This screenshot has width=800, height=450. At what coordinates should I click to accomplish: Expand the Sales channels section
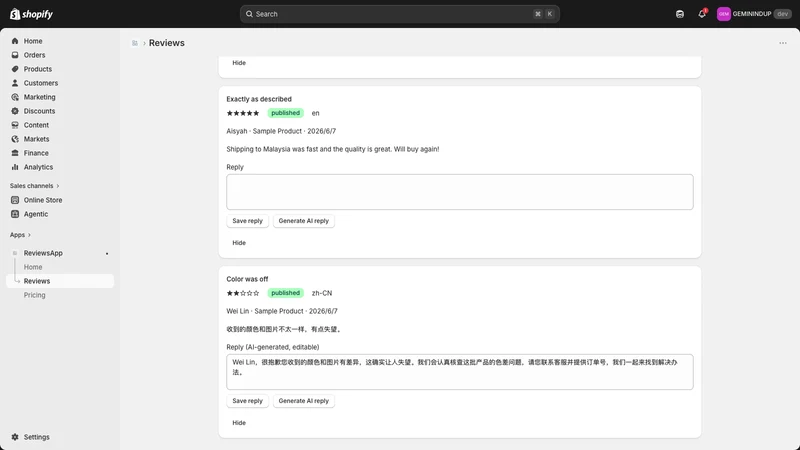click(x=34, y=186)
